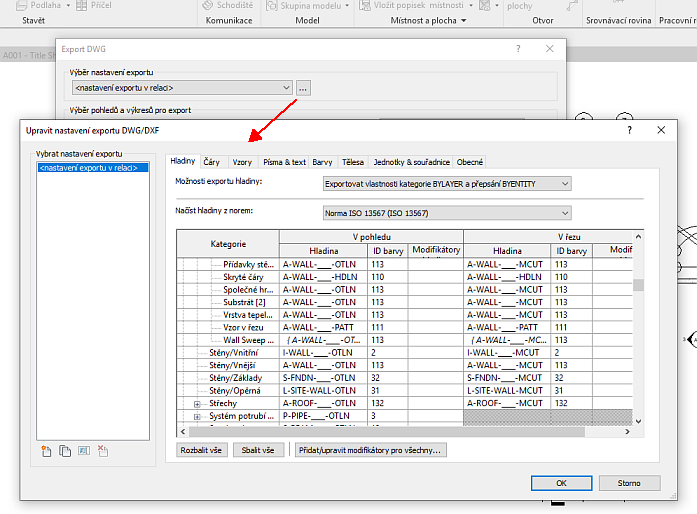Click help question mark in Export DWG window
The height and width of the screenshot is (514, 697).
[518, 49]
